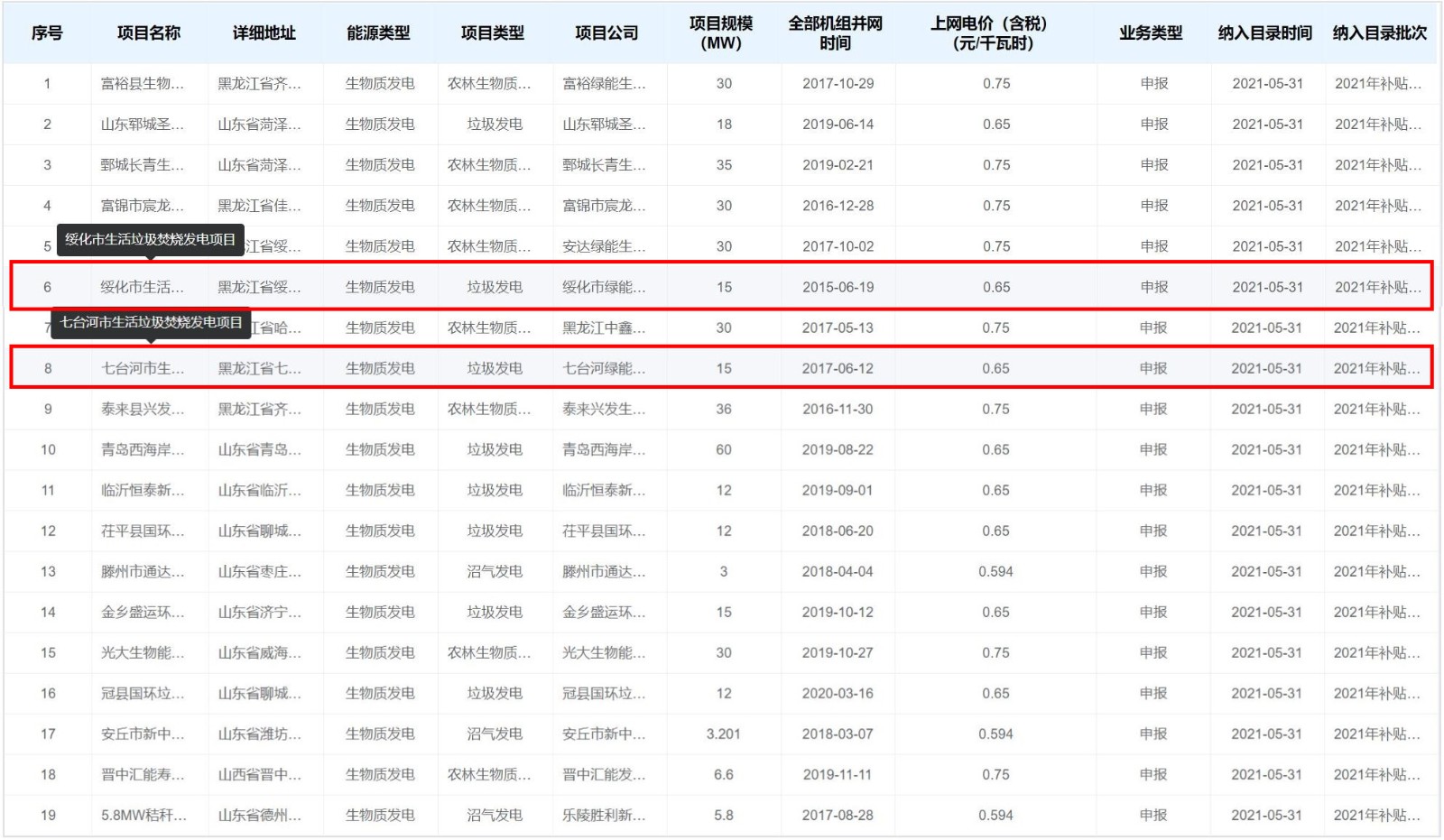Screen dimensions: 1444x840
Task: Select project name 山东郓城圣... in row 2
Action: tap(143, 125)
